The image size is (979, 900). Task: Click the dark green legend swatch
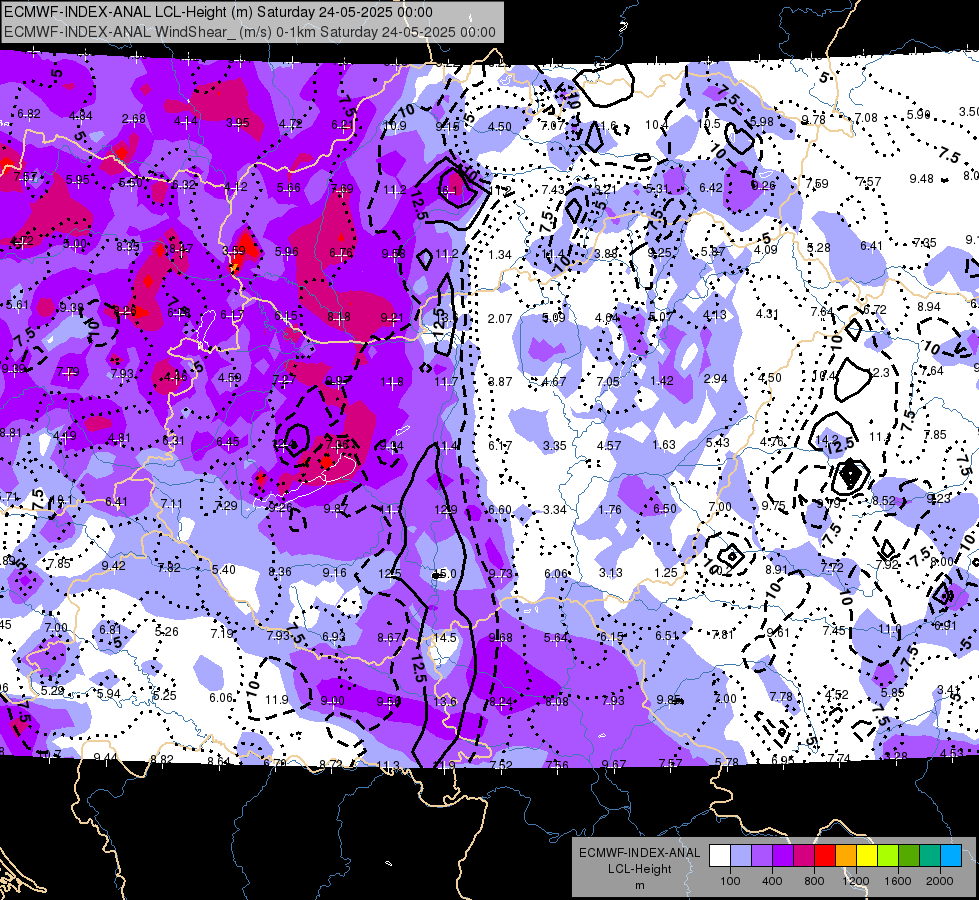(909, 856)
